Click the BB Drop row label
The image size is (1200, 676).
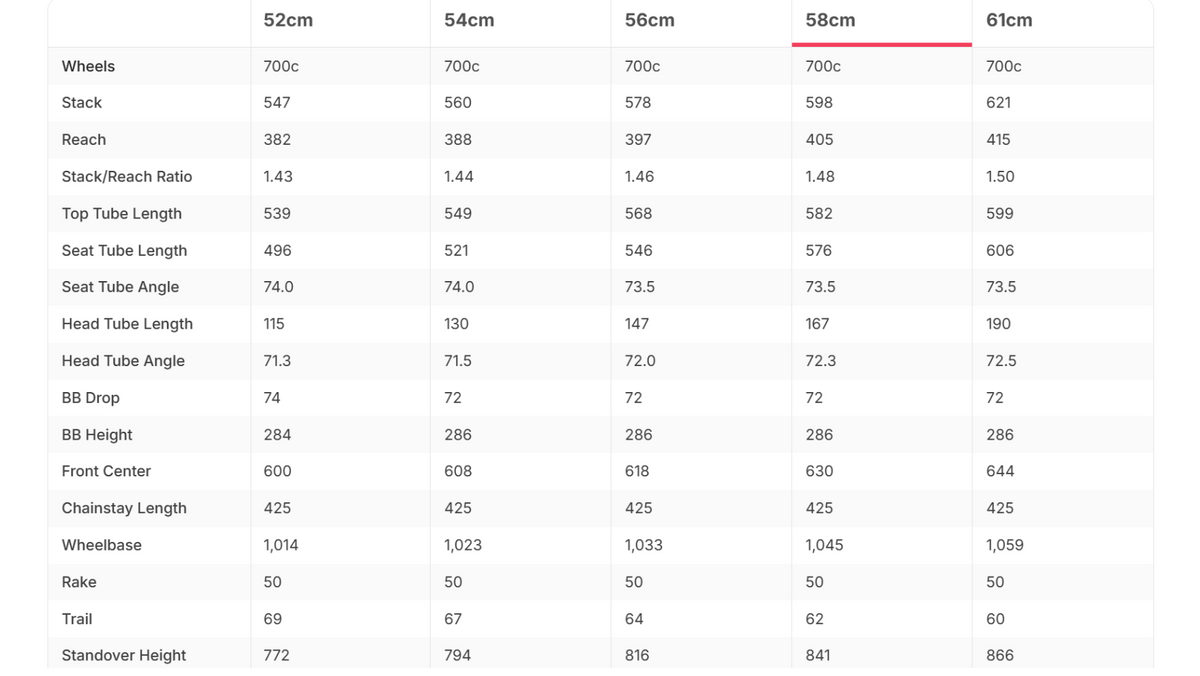point(90,398)
